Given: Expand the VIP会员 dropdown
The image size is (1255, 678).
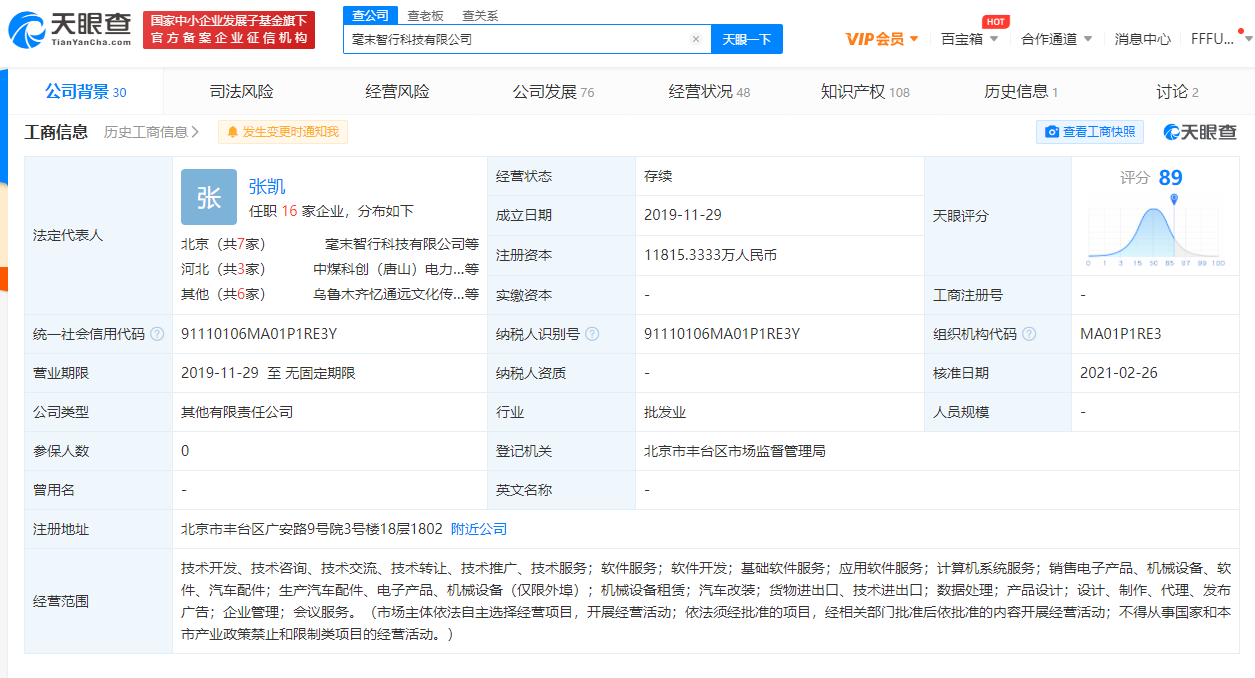Looking at the screenshot, I should [882, 39].
